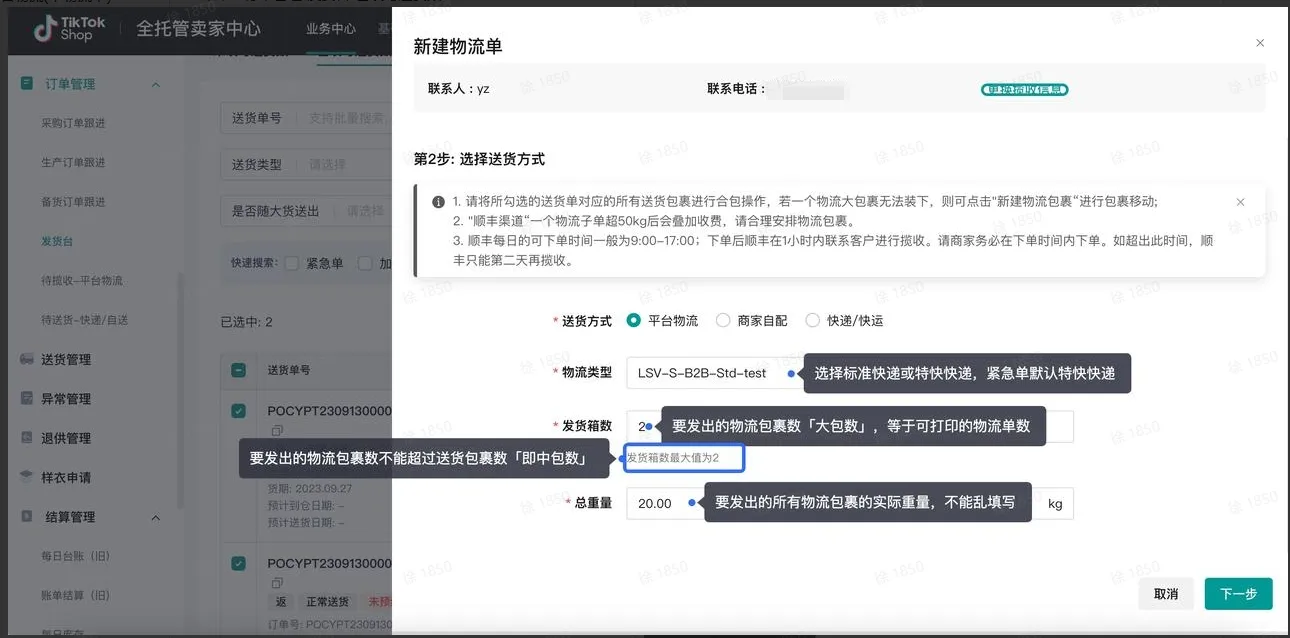
Task: Click the 正常送货 tag
Action: pos(328,602)
